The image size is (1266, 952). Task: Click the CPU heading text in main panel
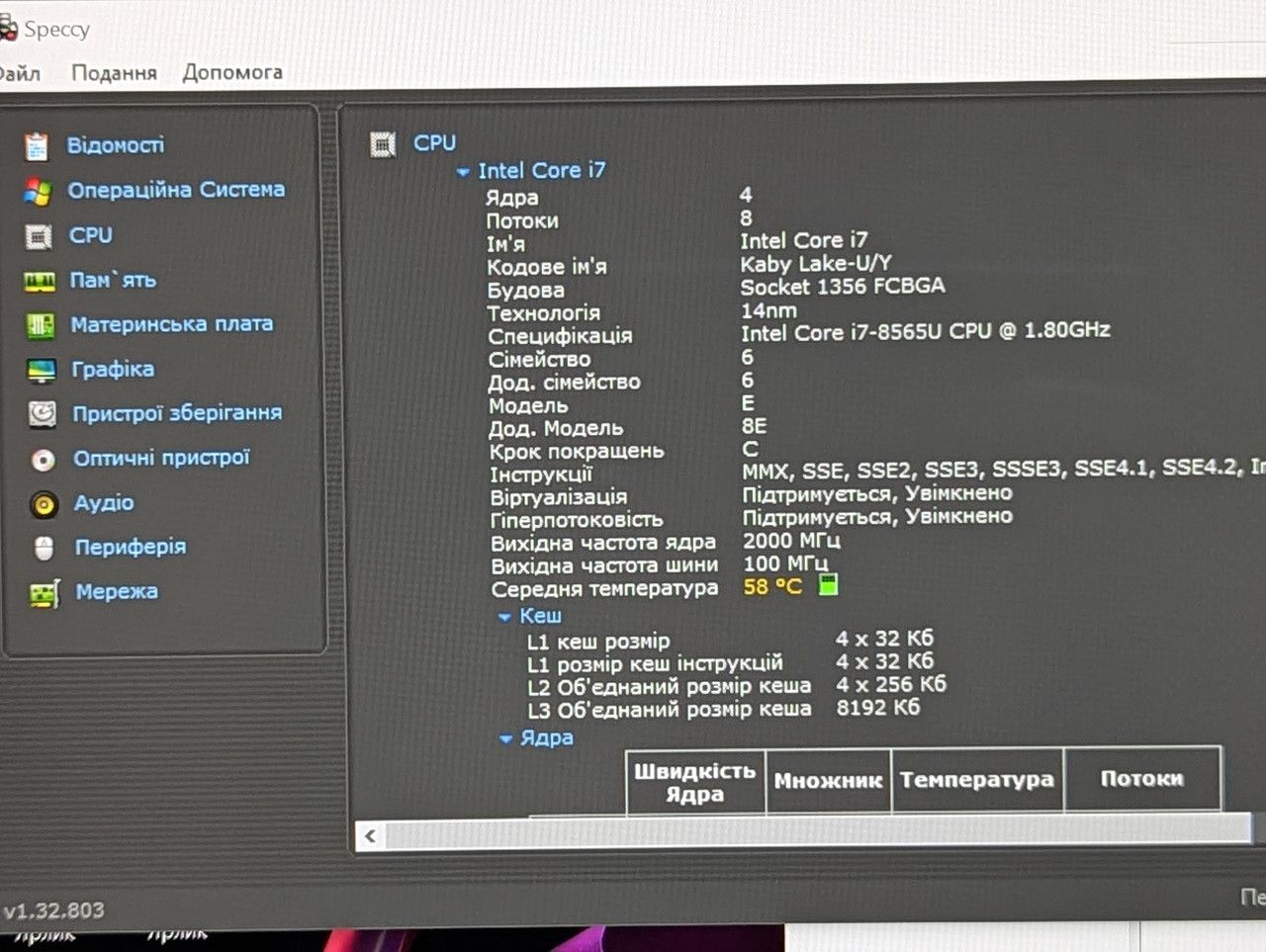435,143
